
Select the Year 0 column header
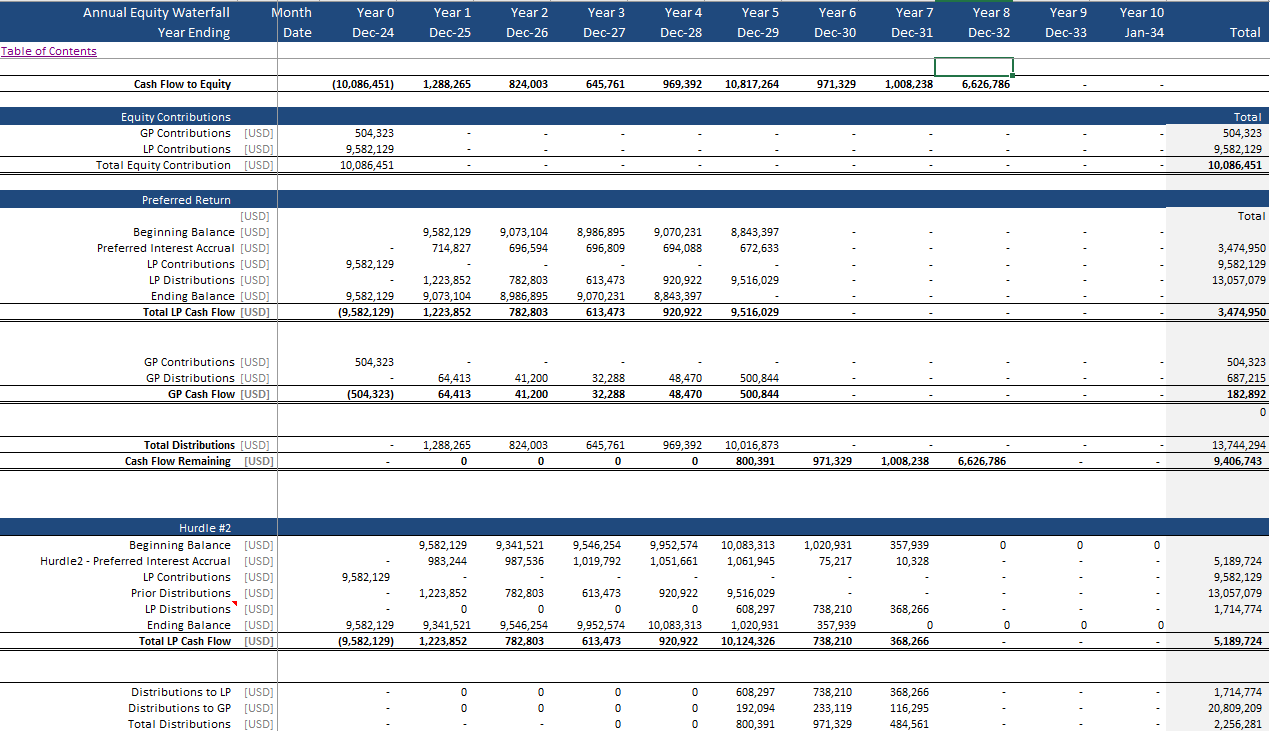[375, 13]
